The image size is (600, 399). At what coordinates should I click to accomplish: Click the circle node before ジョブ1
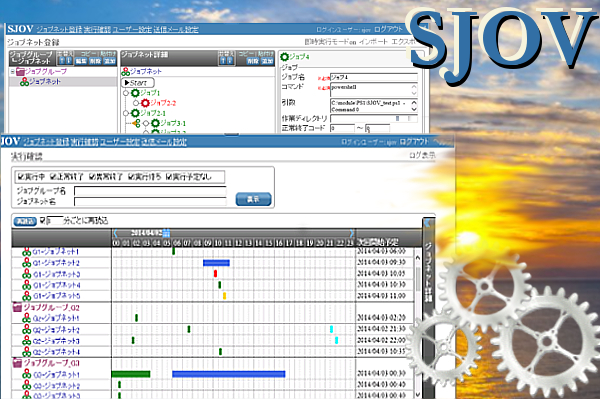point(126,93)
